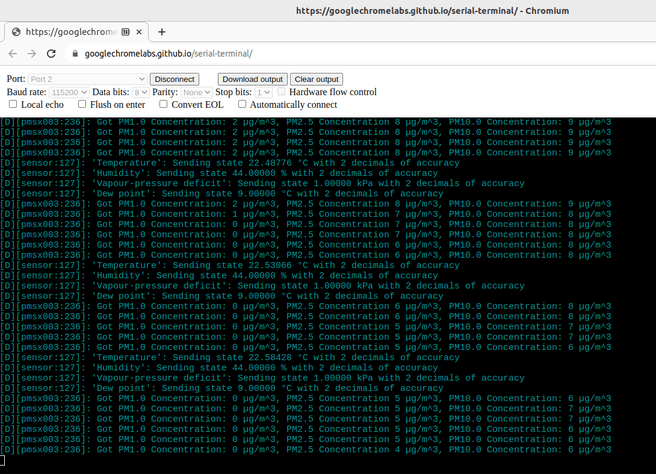Click the Chromium window title text
The height and width of the screenshot is (474, 656).
point(433,11)
